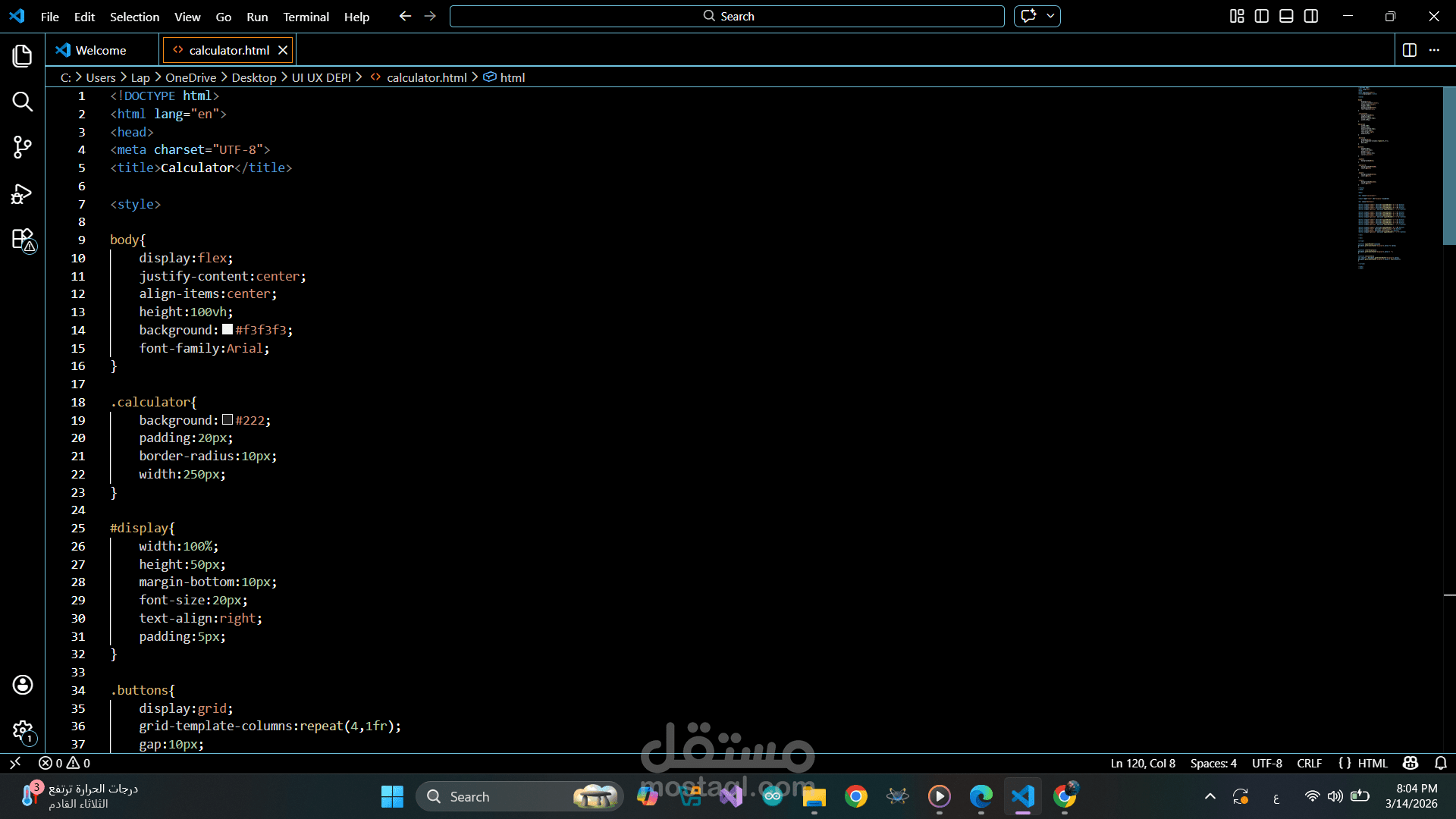Toggle the primary side bar visibility
The image size is (1456, 819).
point(1262,16)
